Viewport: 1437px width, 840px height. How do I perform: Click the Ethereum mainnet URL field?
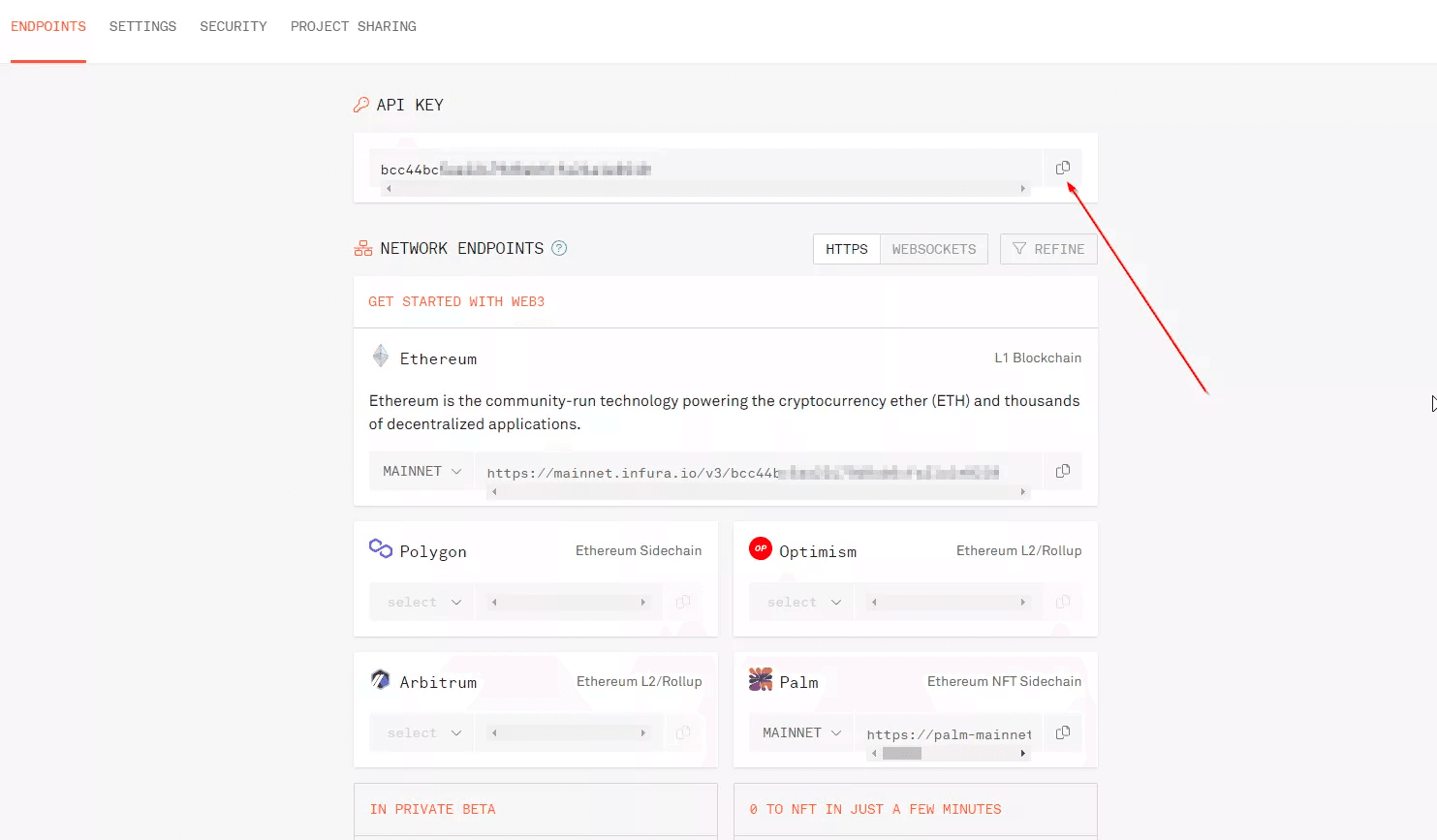pos(759,472)
